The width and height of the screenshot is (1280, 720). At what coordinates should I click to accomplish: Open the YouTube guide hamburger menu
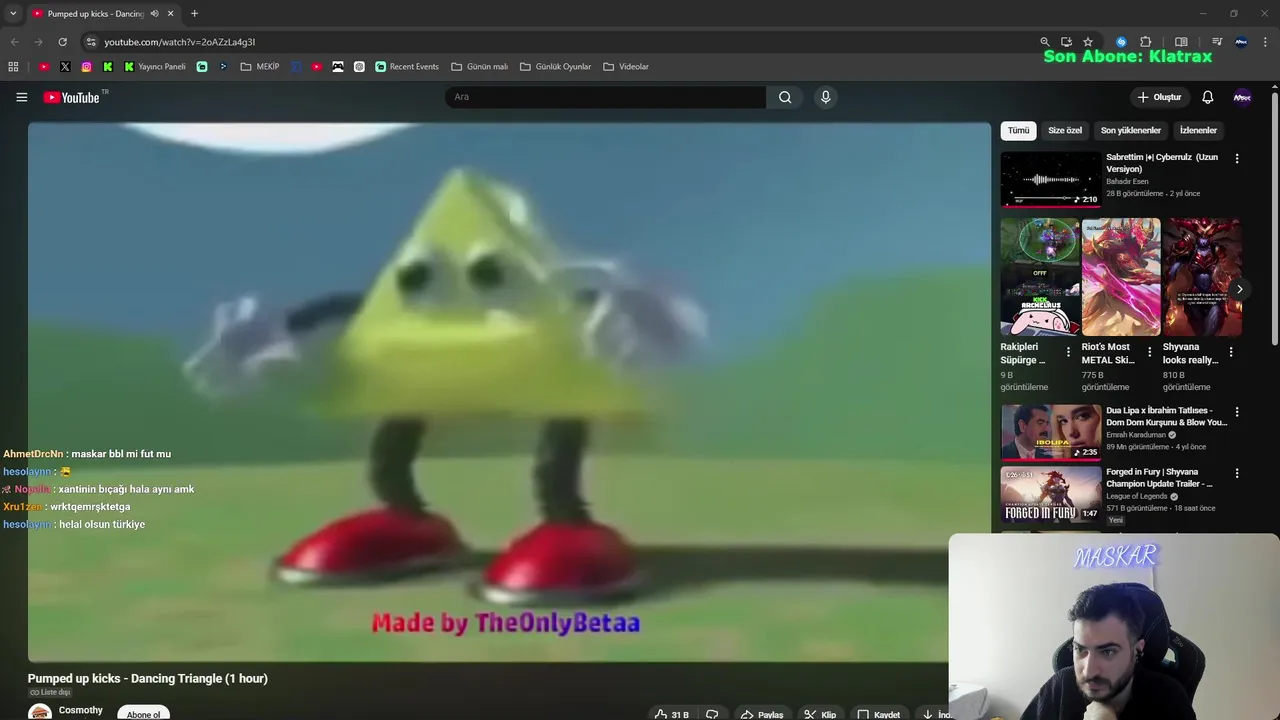point(21,97)
